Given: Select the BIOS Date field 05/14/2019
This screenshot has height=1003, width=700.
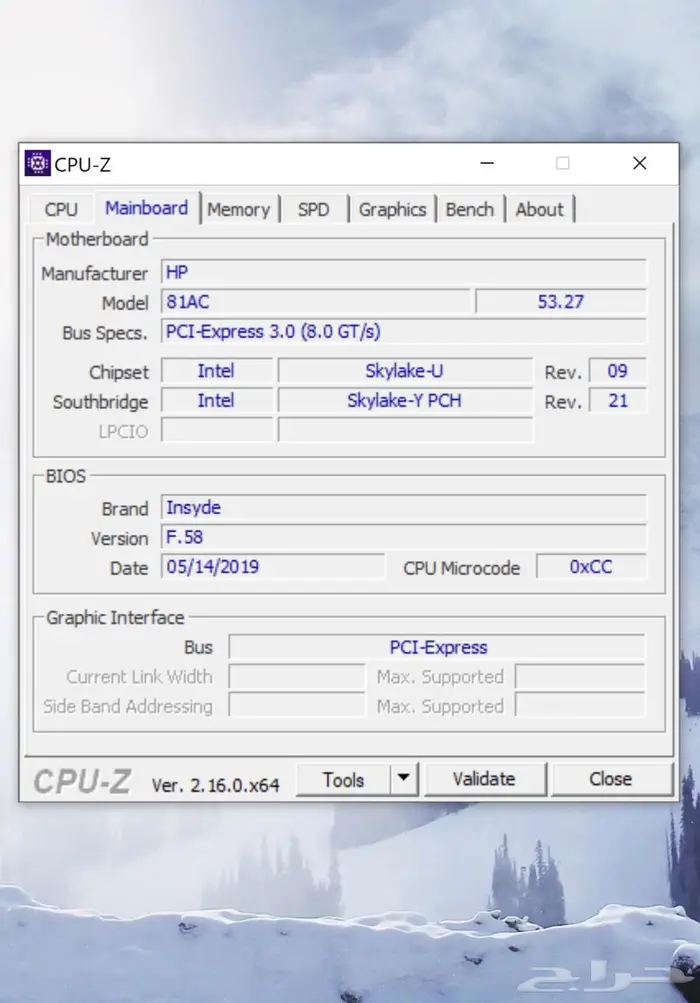Looking at the screenshot, I should pos(272,567).
